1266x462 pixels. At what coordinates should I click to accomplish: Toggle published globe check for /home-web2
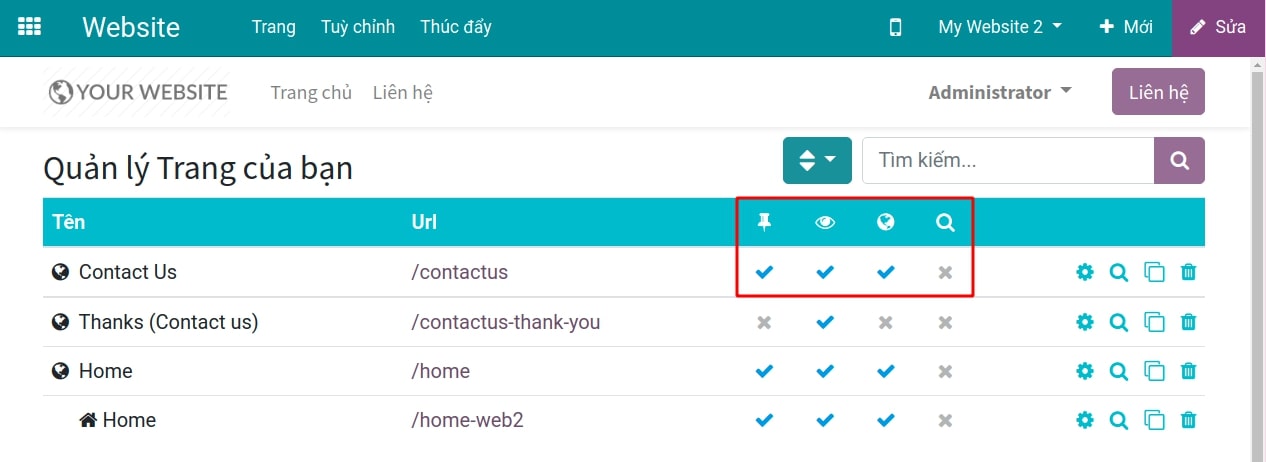(885, 420)
